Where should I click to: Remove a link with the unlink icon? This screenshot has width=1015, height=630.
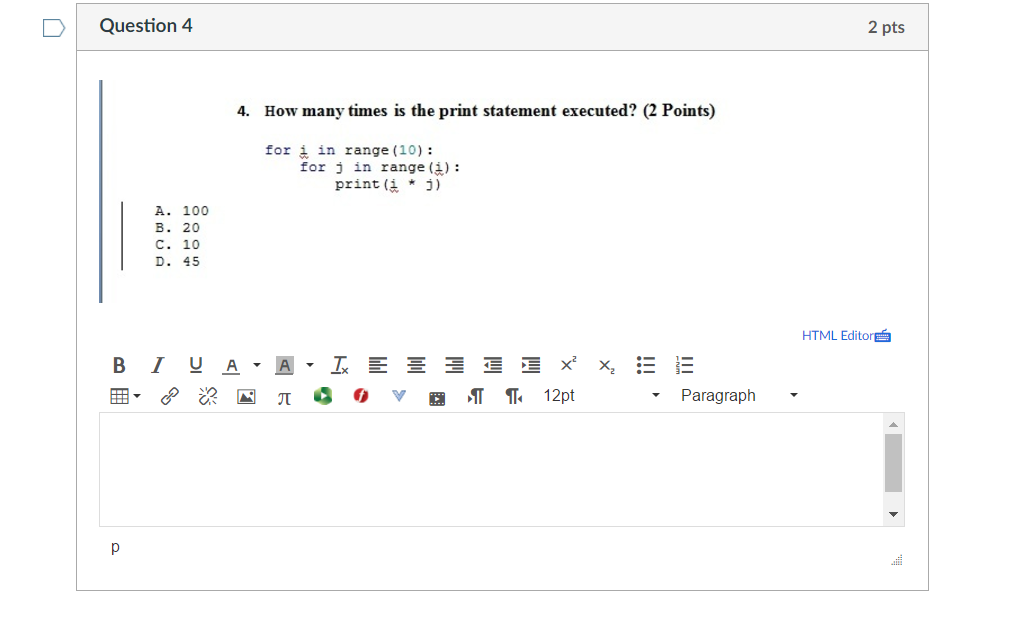207,396
